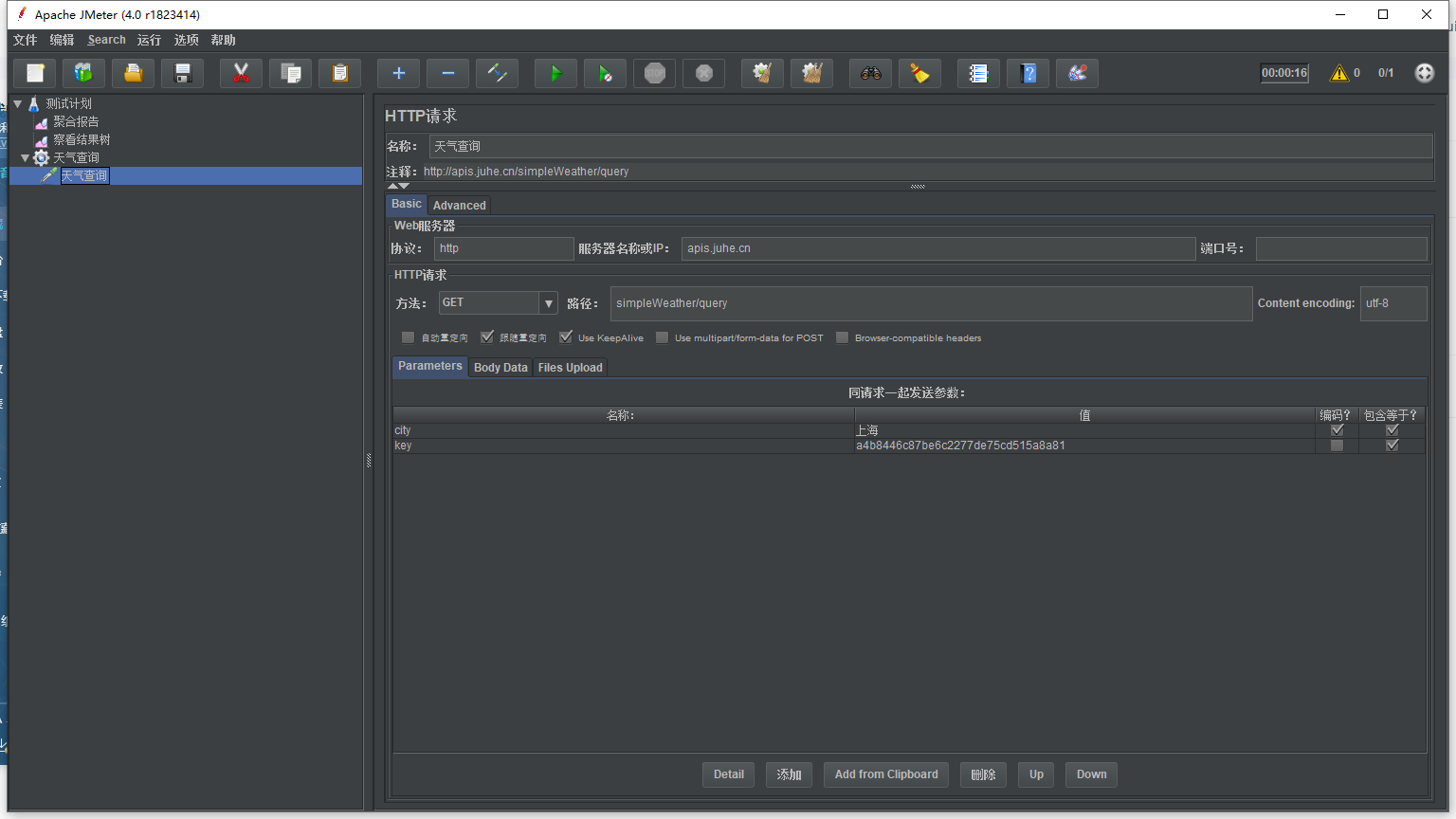Open the Function Helper dialog icon
Screen dimensions: 1456x819
tap(979, 73)
